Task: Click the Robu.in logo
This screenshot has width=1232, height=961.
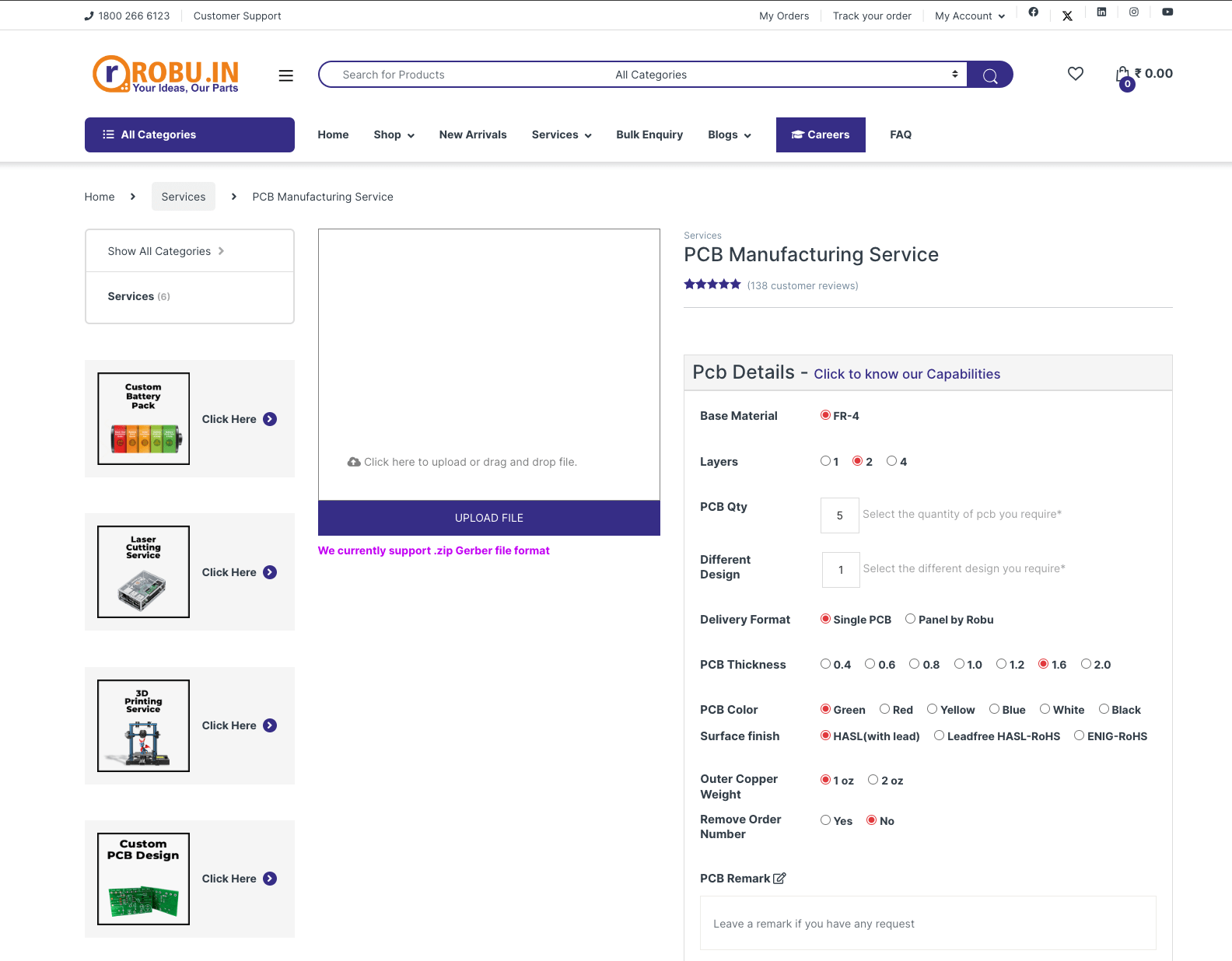Action: coord(166,75)
